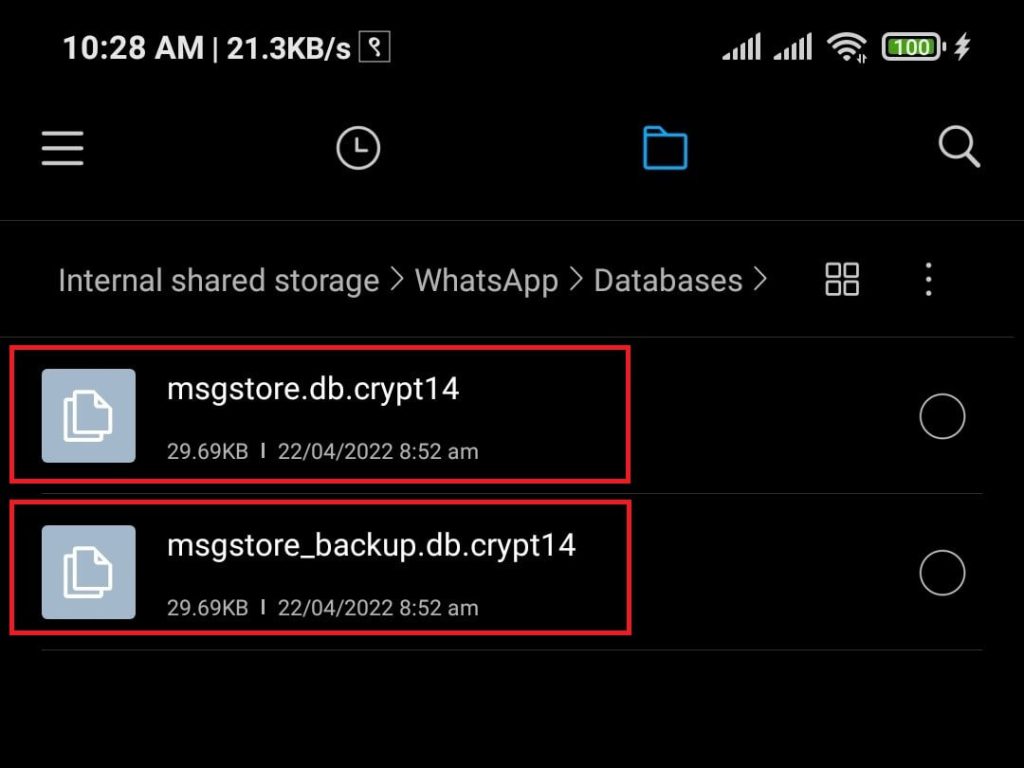This screenshot has height=768, width=1024.
Task: Select the msgstore_backup.db.crypt14 radio circle
Action: coord(942,573)
